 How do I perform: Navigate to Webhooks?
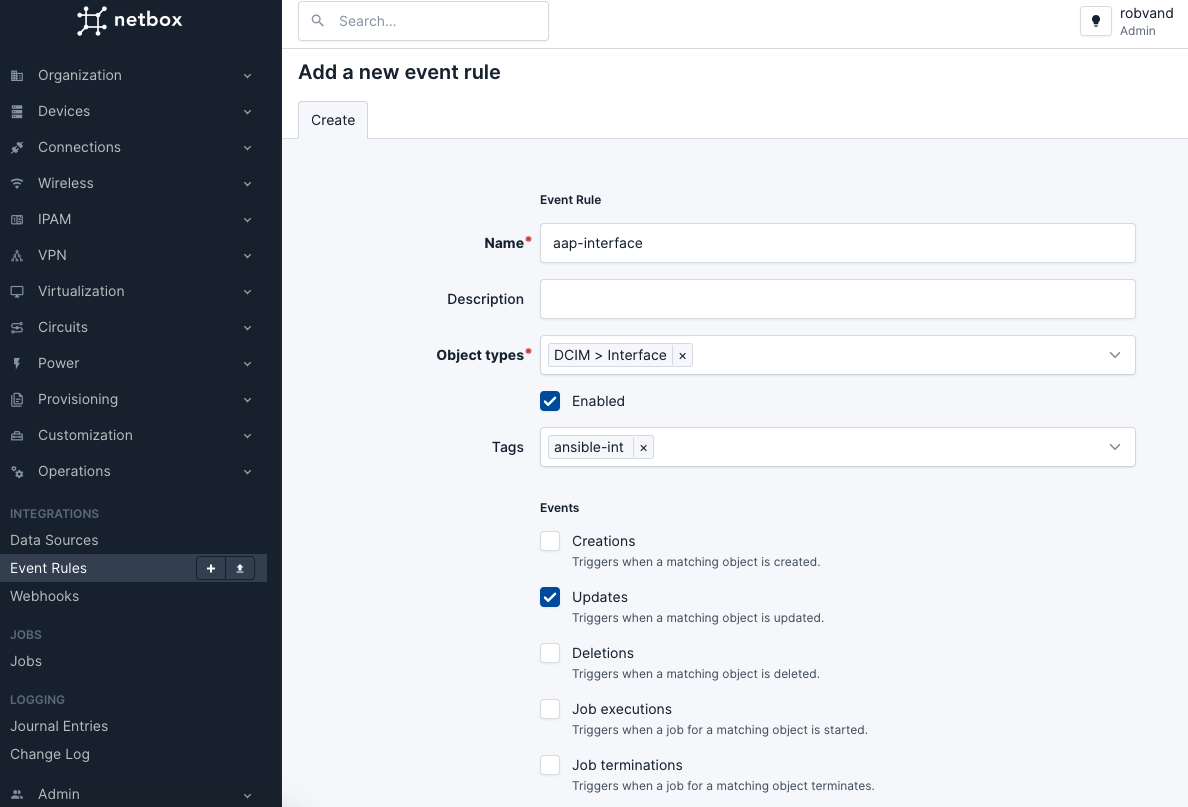(44, 596)
